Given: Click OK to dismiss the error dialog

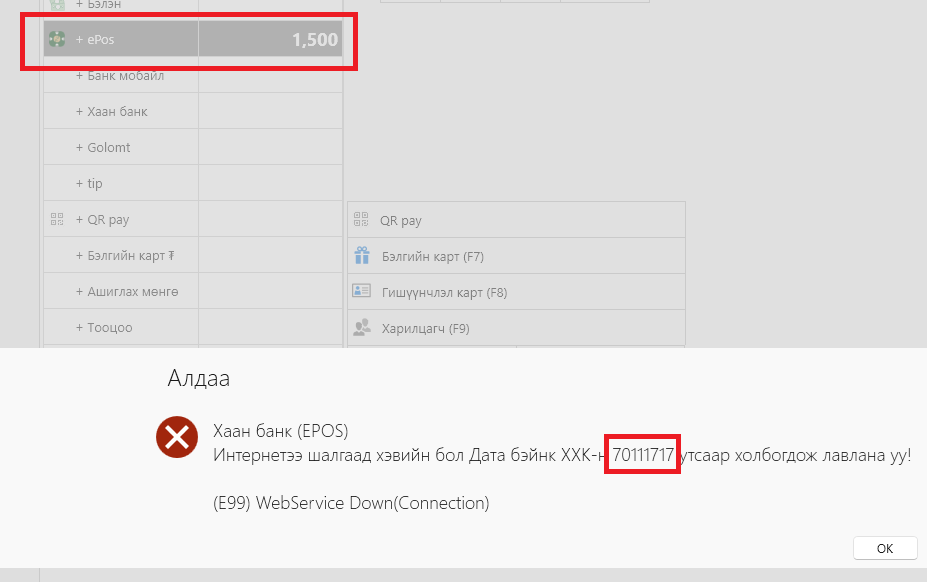Looking at the screenshot, I should (884, 548).
